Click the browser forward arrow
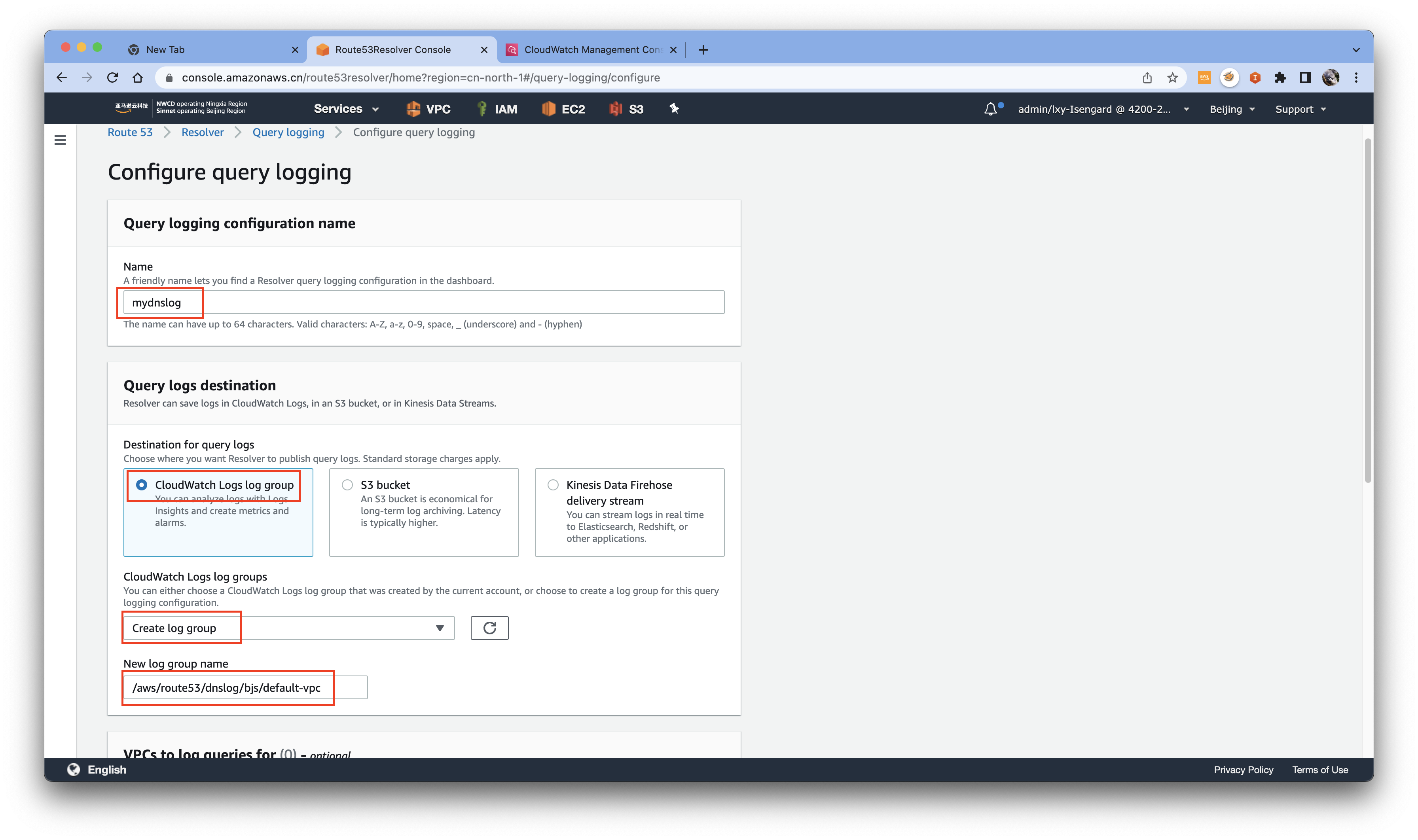Screen dimensions: 1418x840 click(87, 78)
